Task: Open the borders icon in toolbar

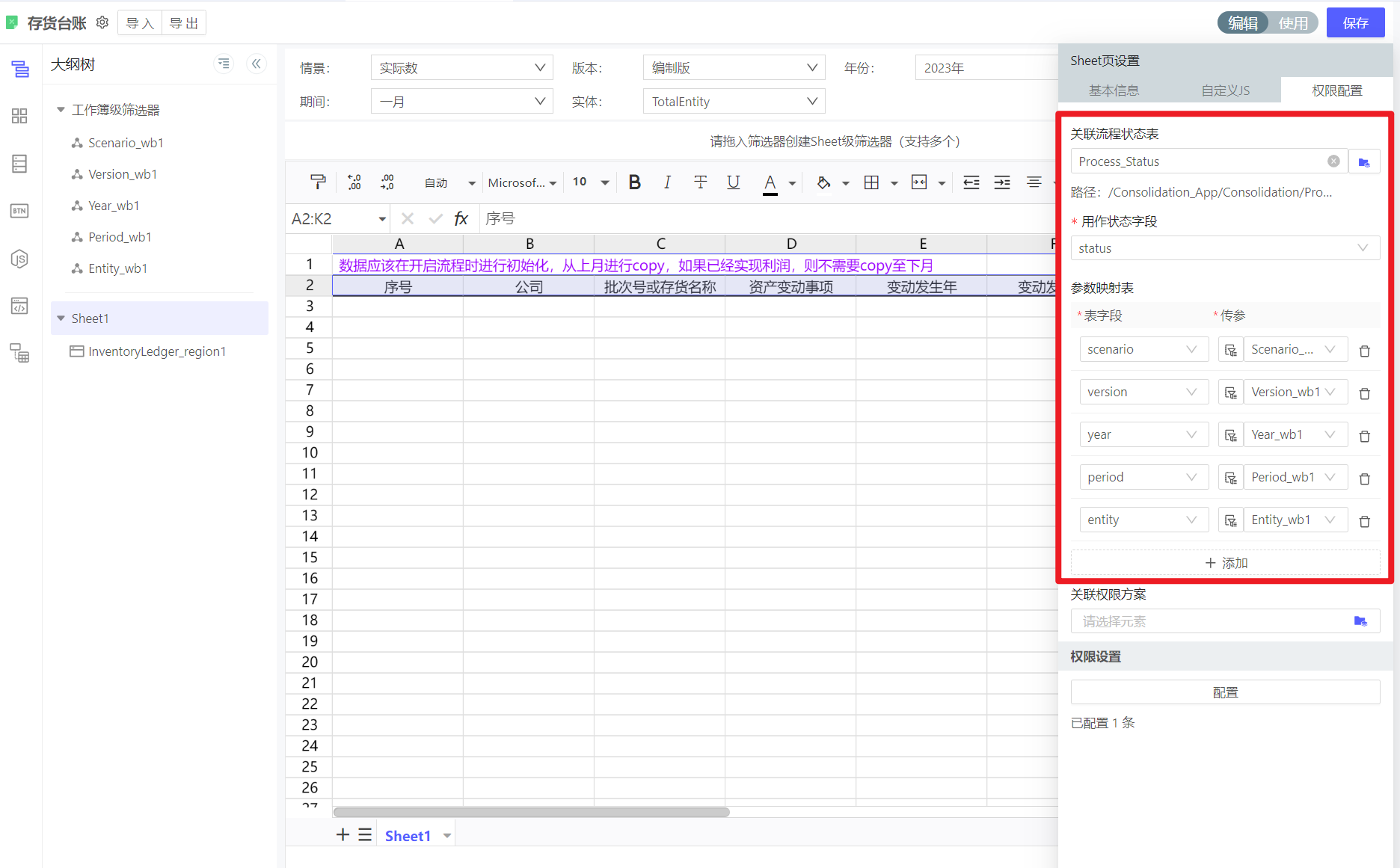Action: (x=871, y=182)
